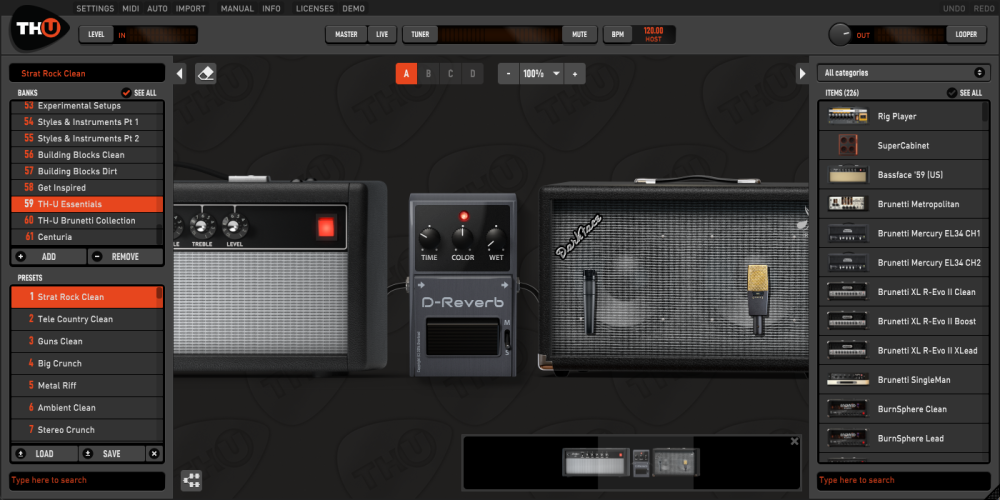This screenshot has height=500, width=1000.
Task: Switch to scene B
Action: (x=428, y=74)
